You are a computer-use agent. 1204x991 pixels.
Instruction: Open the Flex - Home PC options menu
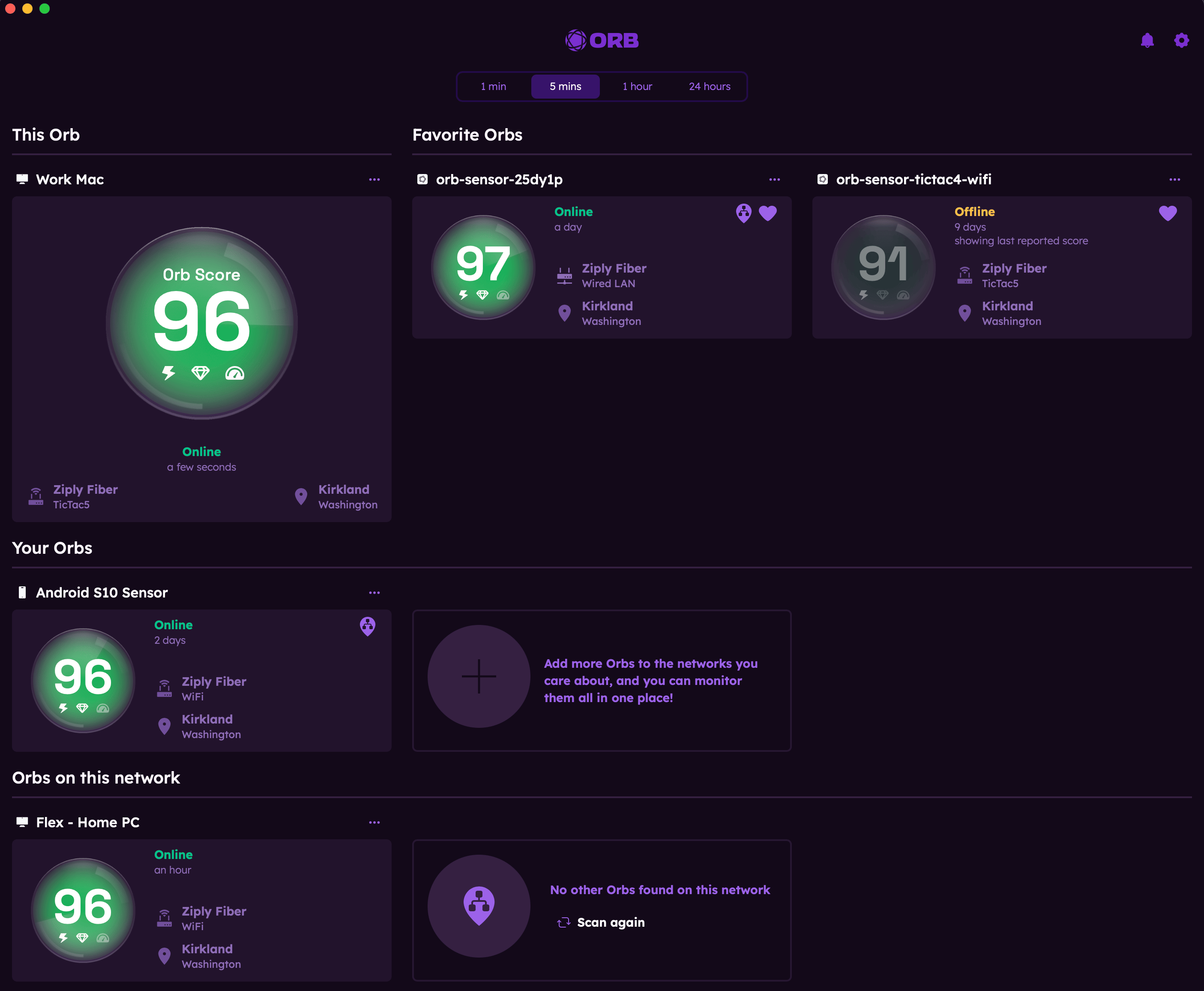(x=374, y=823)
